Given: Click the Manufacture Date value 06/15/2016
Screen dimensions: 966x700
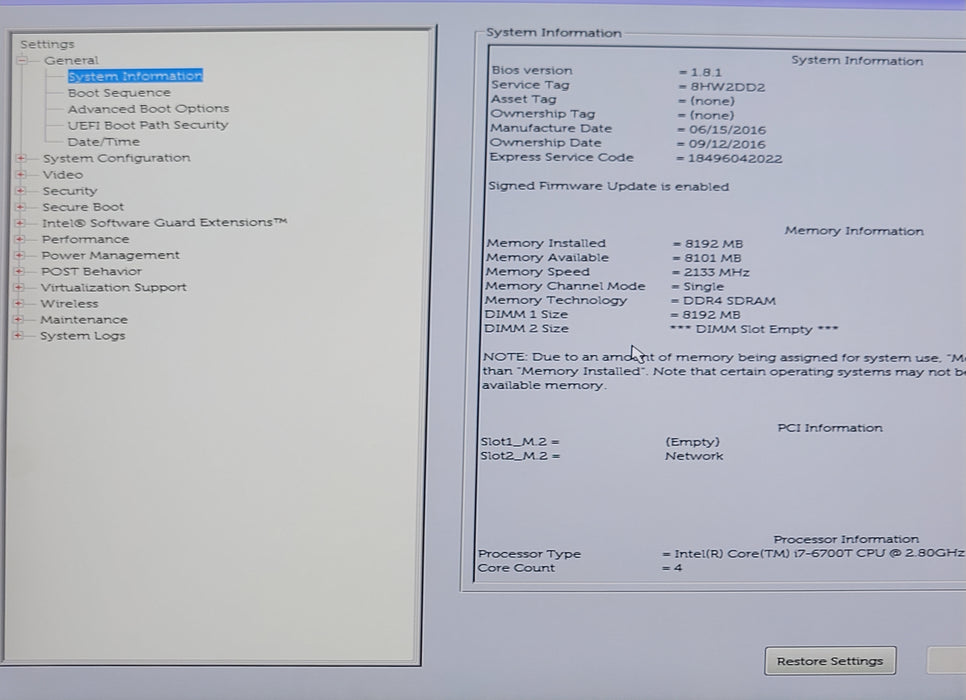Looking at the screenshot, I should [727, 130].
